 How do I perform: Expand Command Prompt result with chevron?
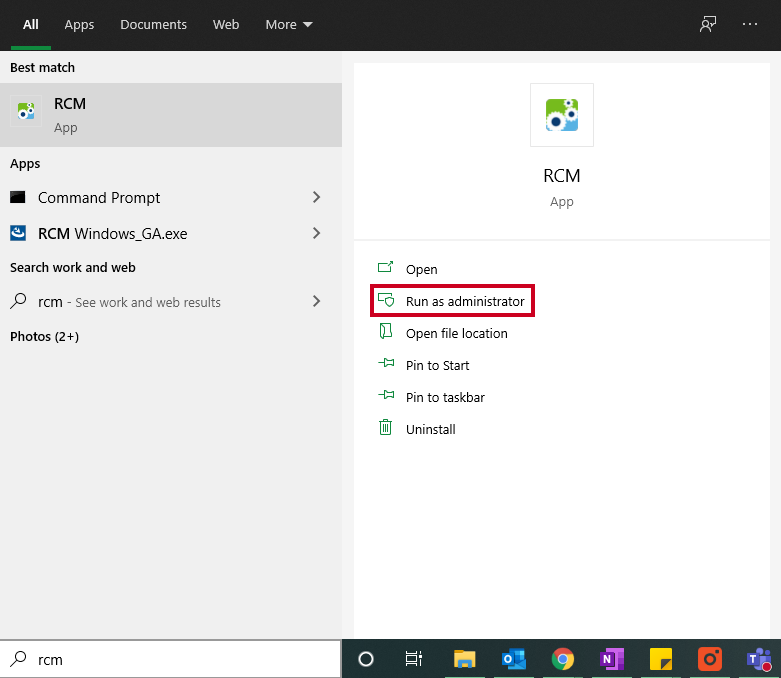coord(316,197)
